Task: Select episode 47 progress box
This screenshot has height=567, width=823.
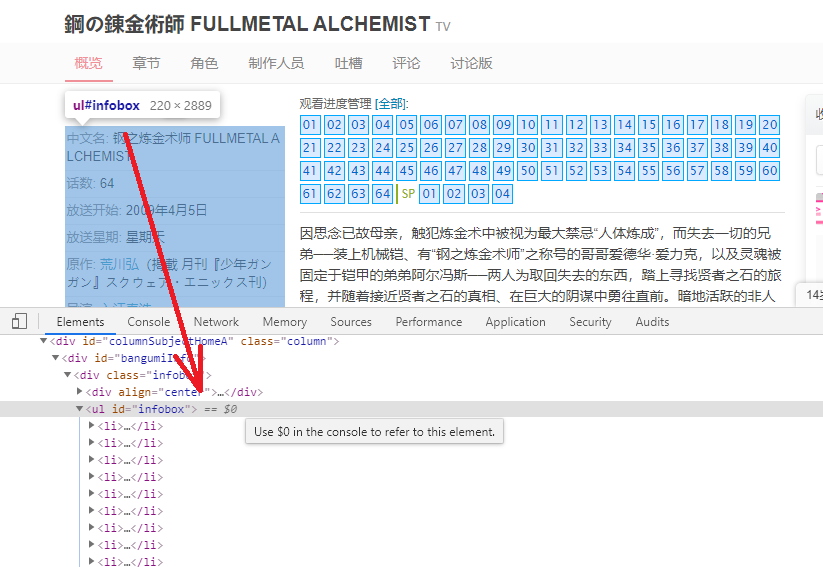Action: coord(455,171)
